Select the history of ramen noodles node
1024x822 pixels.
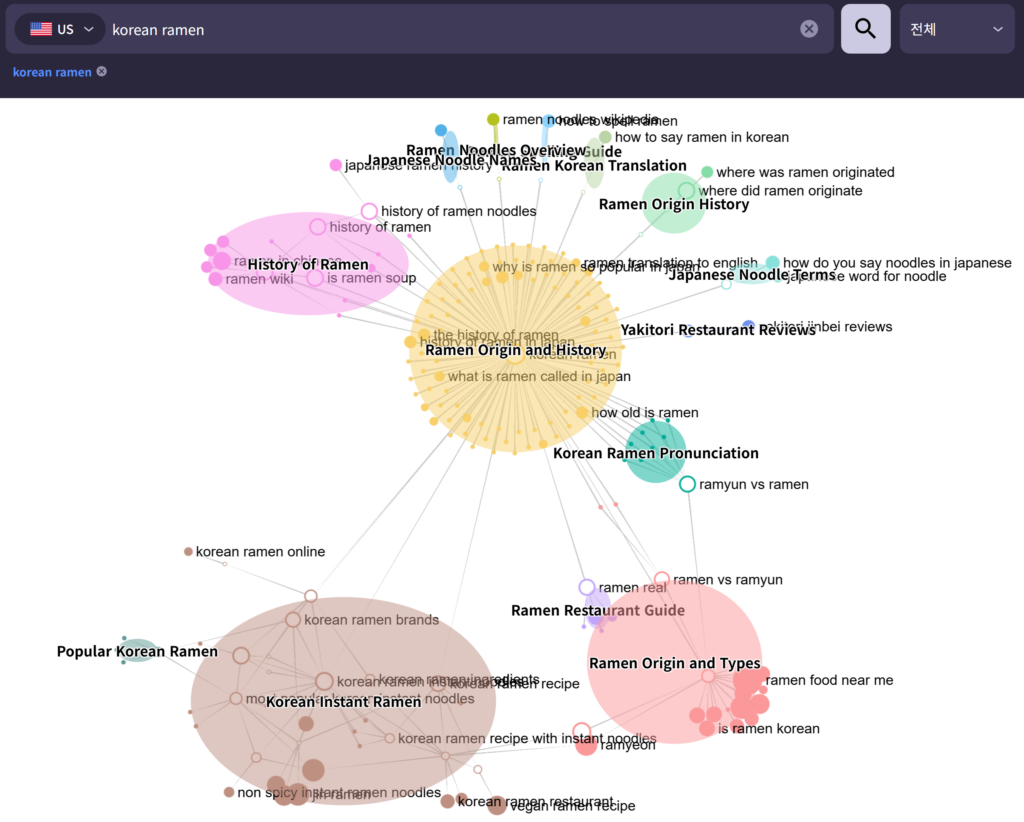tap(369, 211)
